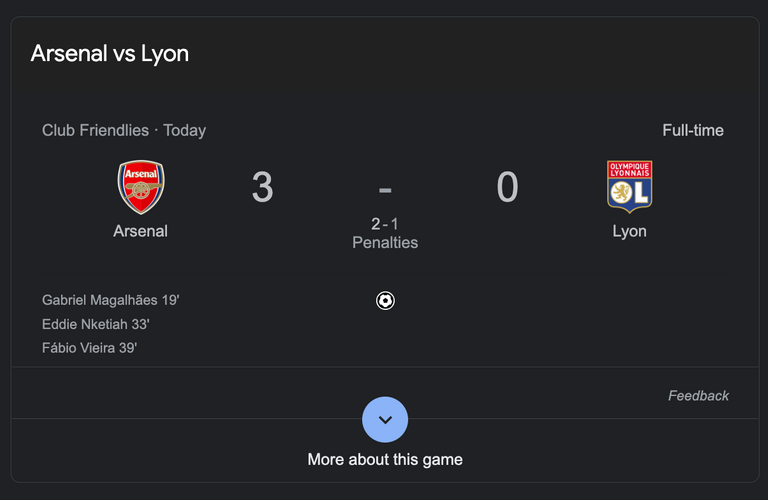Image resolution: width=768 pixels, height=500 pixels.
Task: Click Eddie Nketiah 33' goal entry
Action: 96,324
